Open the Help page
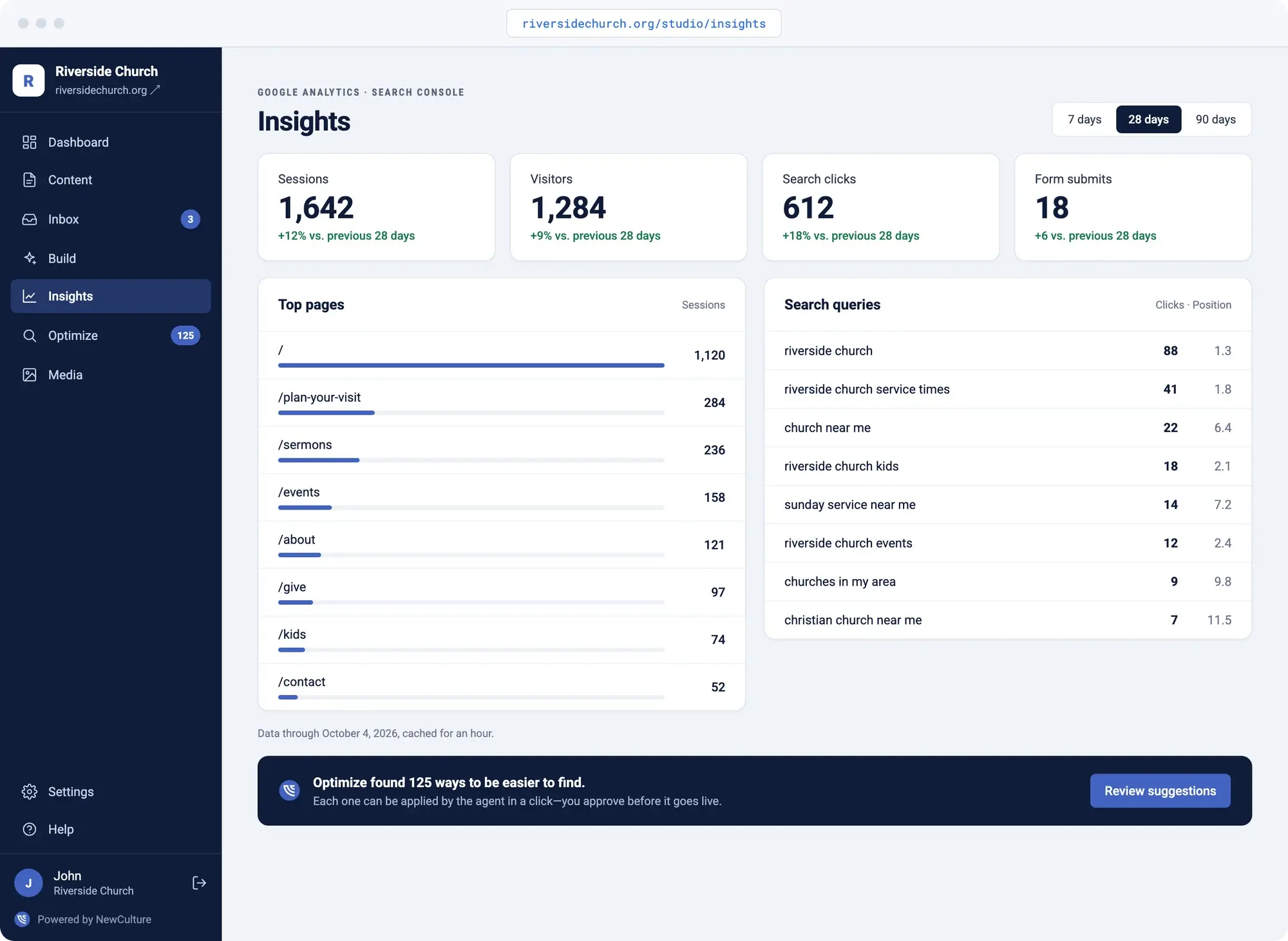The width and height of the screenshot is (1288, 941). [111, 830]
